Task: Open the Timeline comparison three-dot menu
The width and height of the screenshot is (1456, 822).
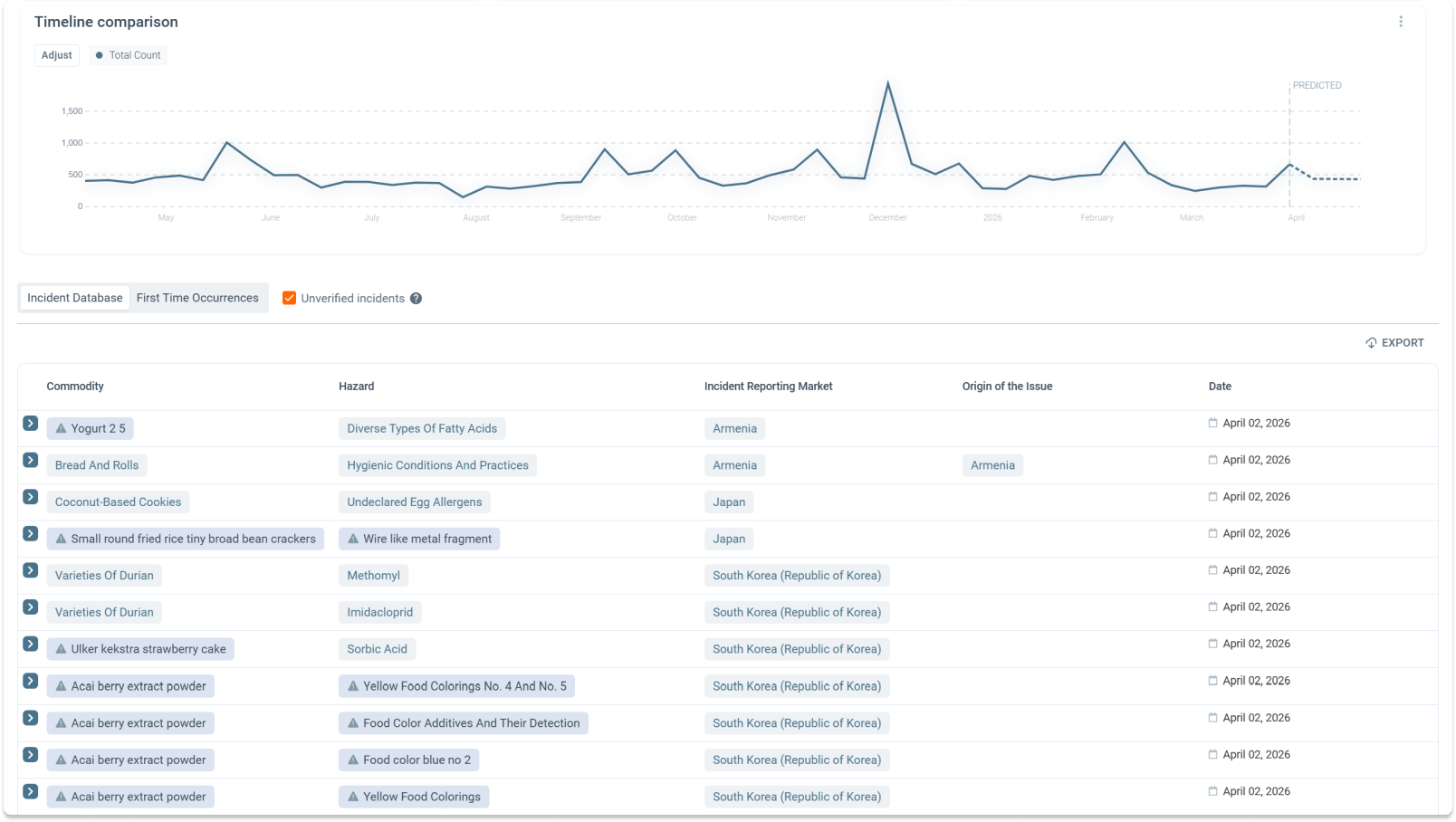Action: (x=1400, y=22)
